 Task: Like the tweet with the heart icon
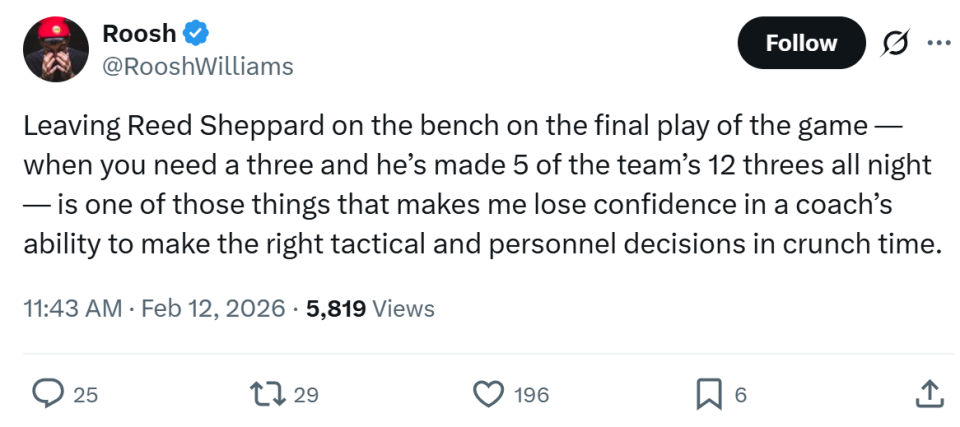488,395
